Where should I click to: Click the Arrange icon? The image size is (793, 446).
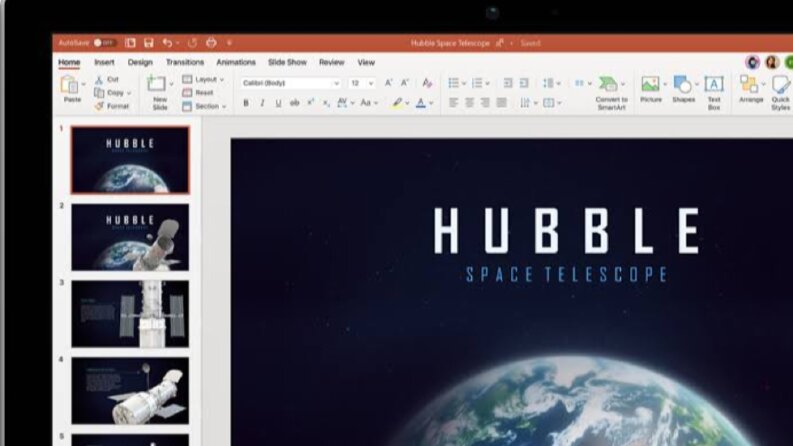749,84
